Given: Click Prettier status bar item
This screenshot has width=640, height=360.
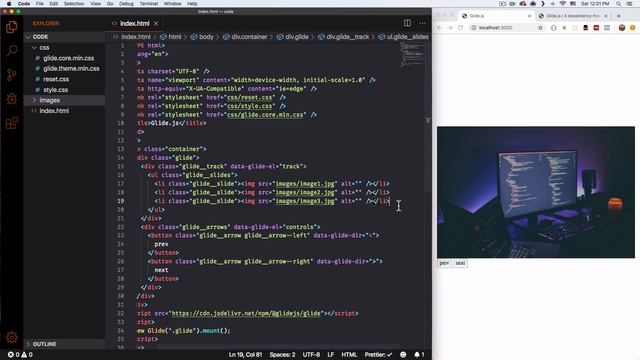Looking at the screenshot, I should (x=378, y=355).
